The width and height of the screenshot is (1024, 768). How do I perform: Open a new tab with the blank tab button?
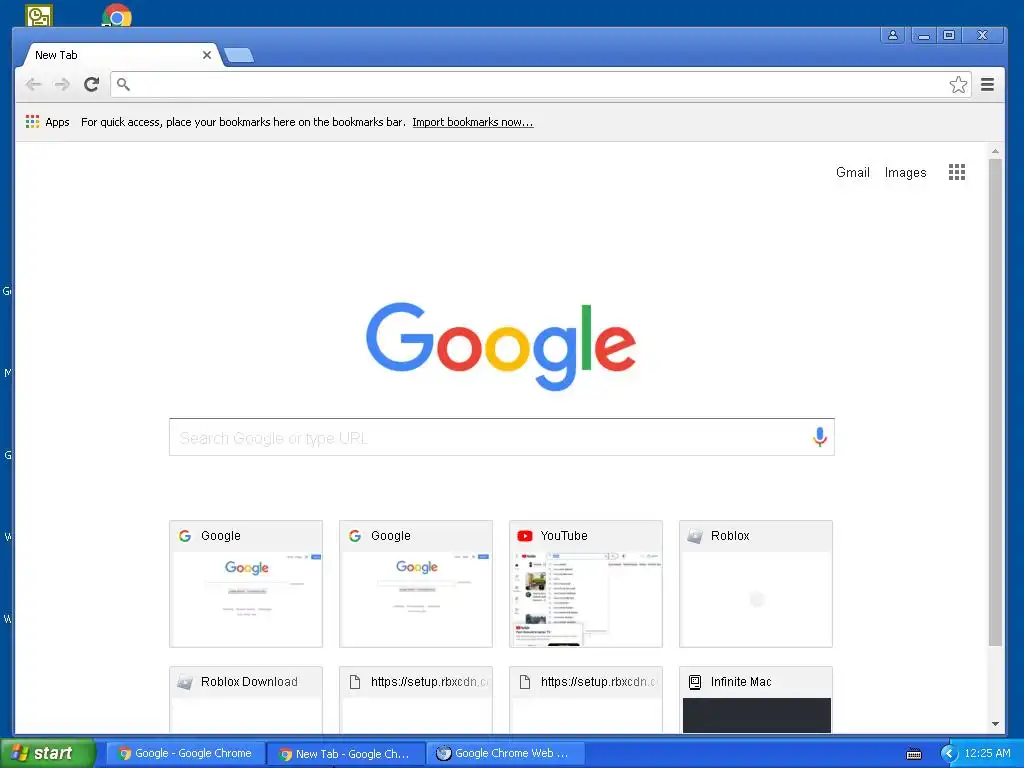click(239, 56)
